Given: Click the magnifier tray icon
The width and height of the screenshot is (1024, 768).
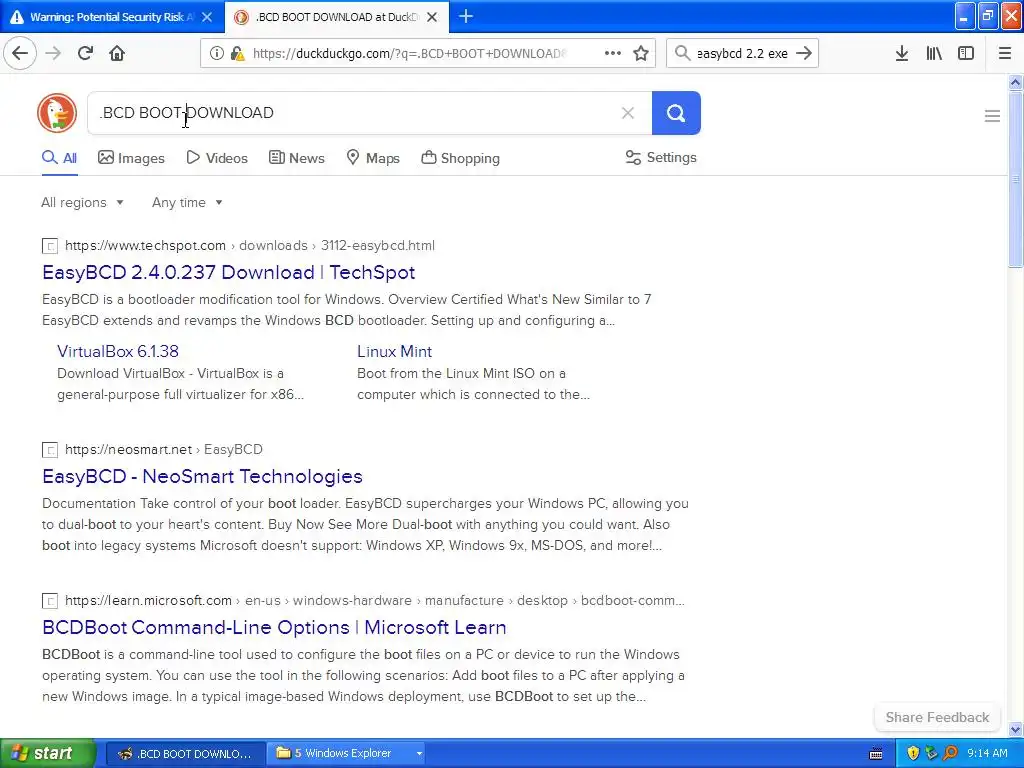Looking at the screenshot, I should coord(950,754).
